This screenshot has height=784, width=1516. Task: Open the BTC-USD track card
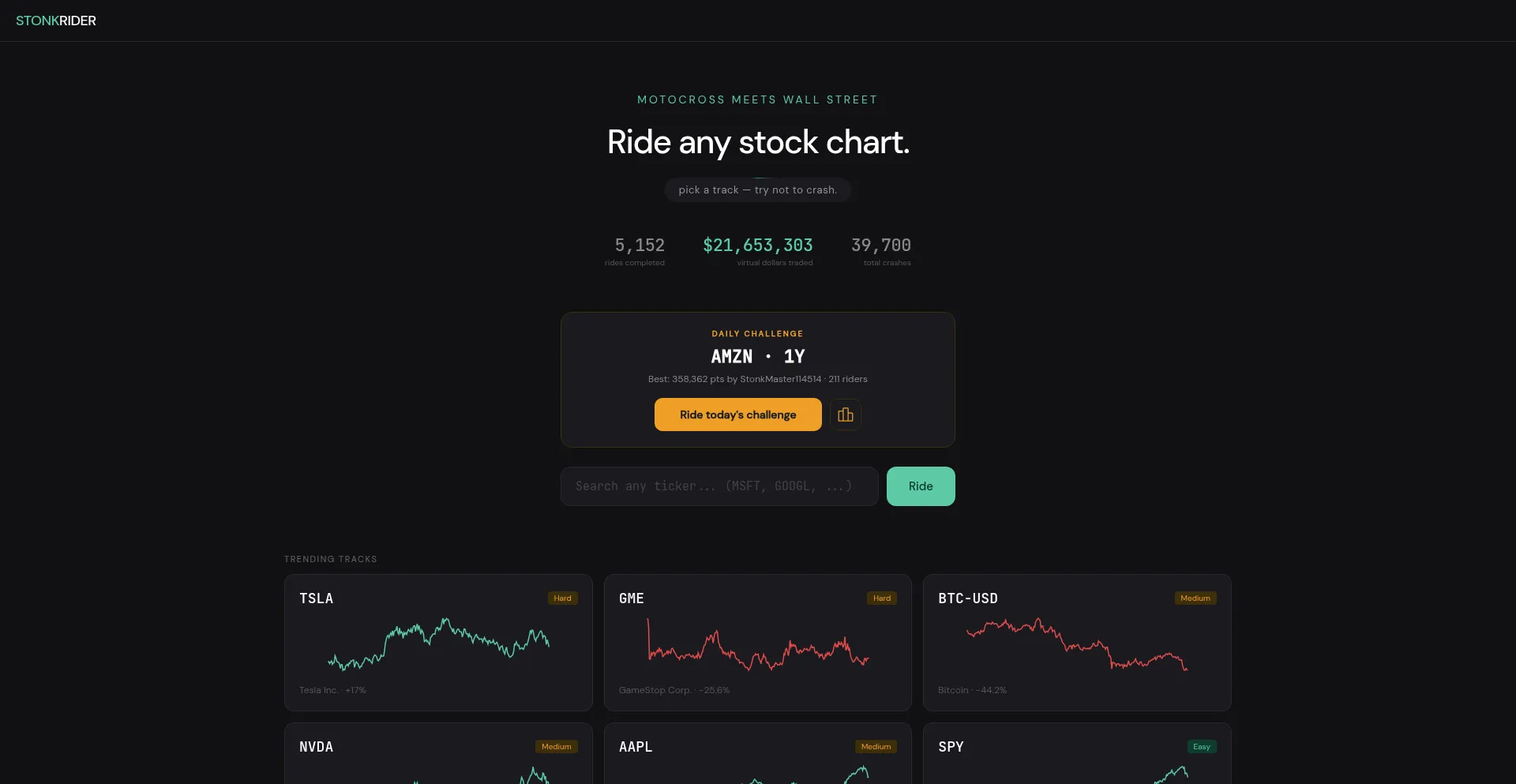1077,643
